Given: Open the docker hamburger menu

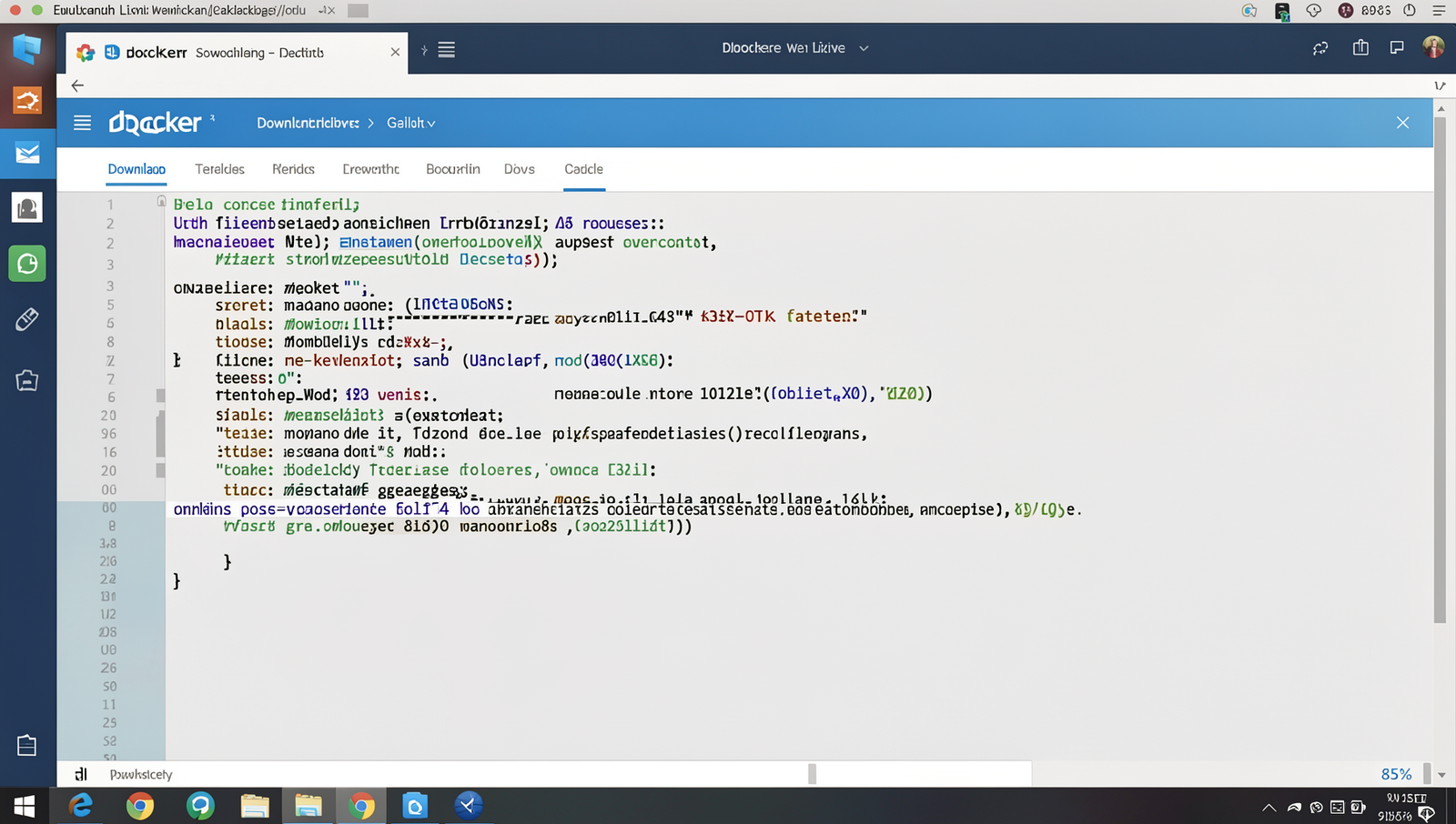Looking at the screenshot, I should click(83, 123).
